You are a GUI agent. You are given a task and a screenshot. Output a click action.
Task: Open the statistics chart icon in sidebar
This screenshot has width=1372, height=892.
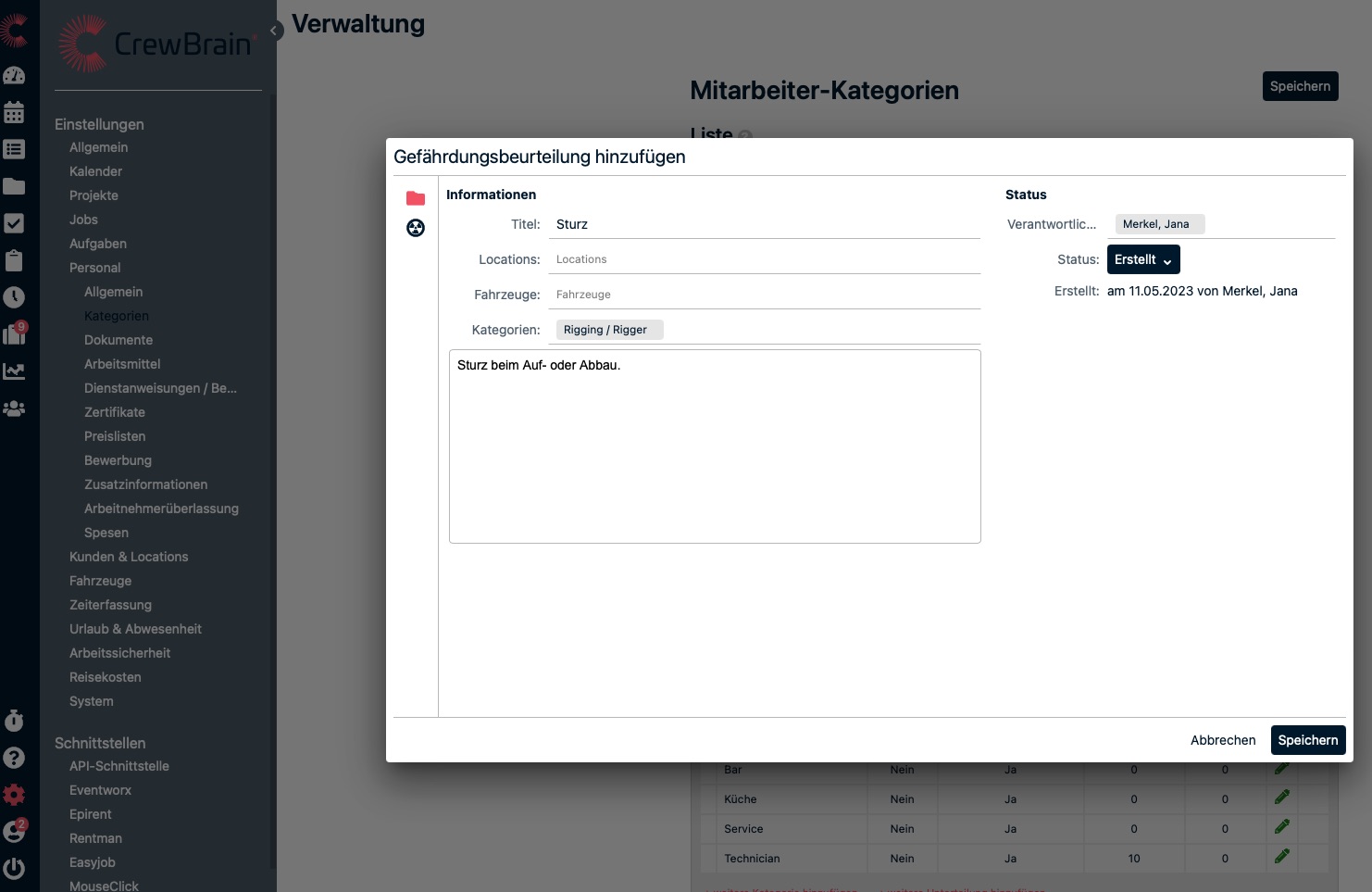coord(14,371)
